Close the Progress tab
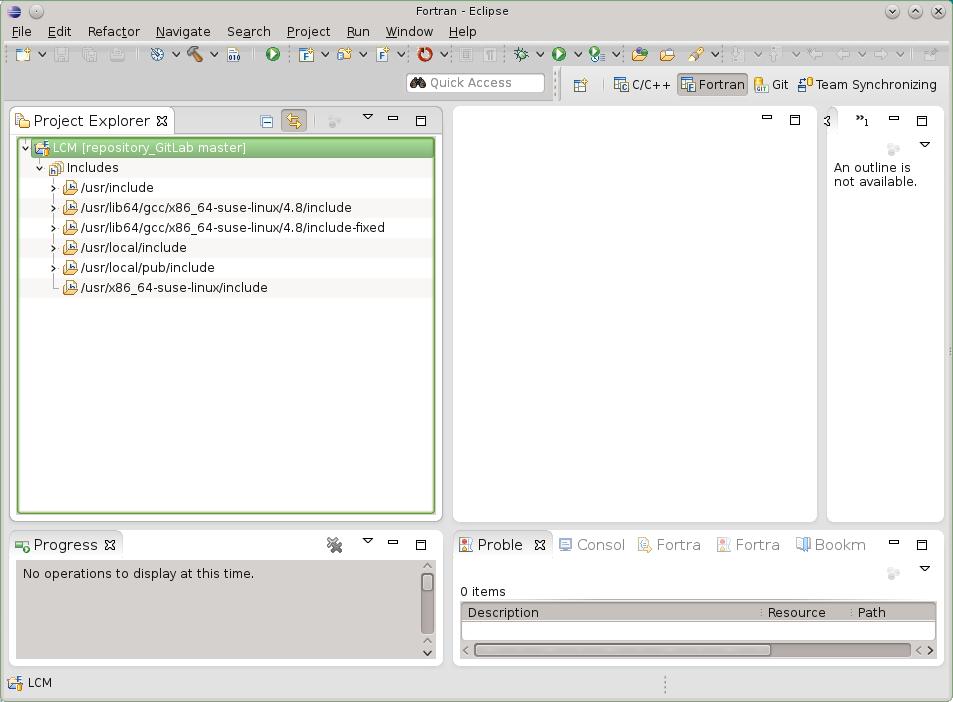This screenshot has height=702, width=953. (109, 545)
